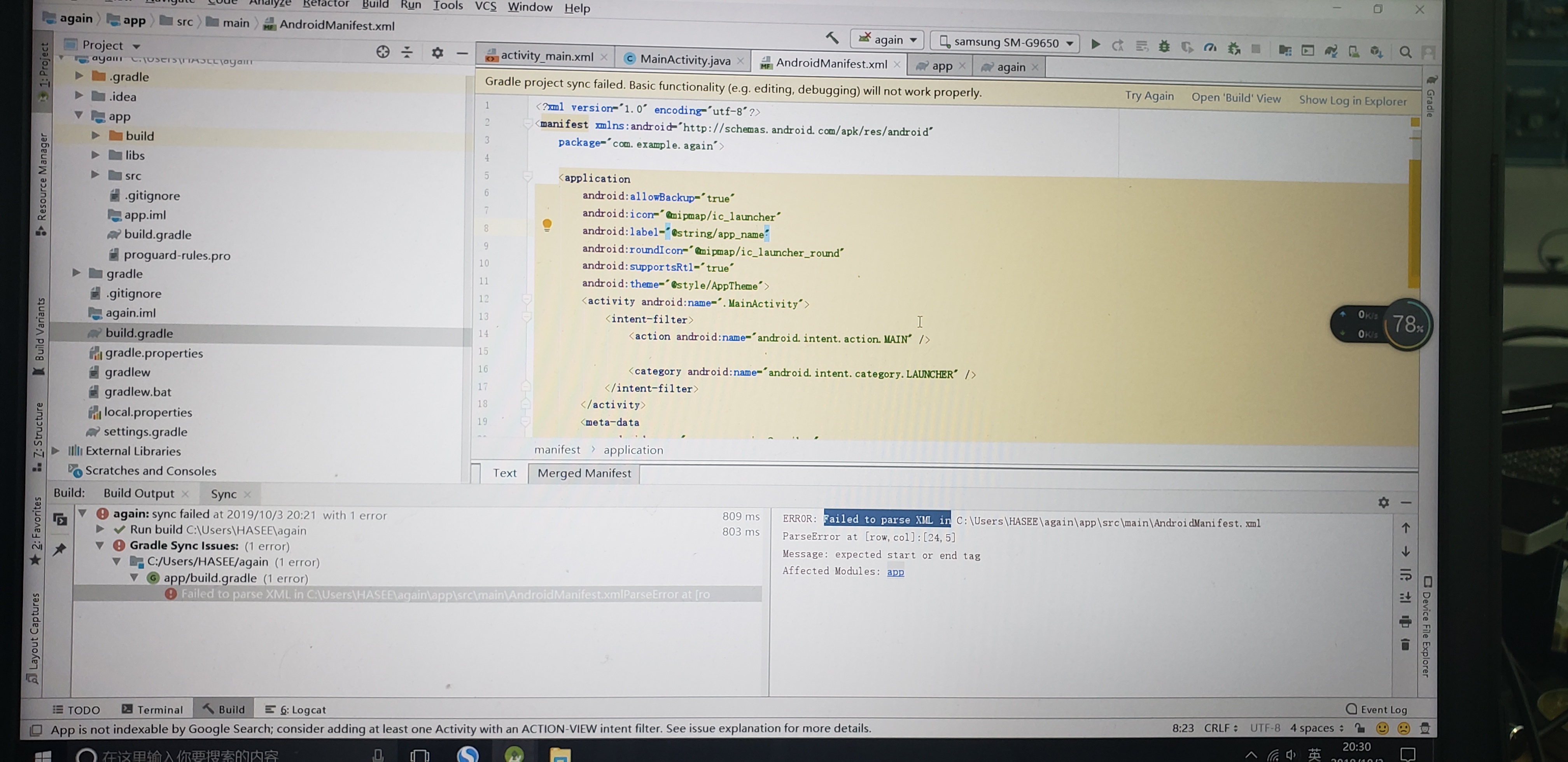Image resolution: width=1568 pixels, height=762 pixels.
Task: Expand the src folder
Action: click(x=96, y=174)
